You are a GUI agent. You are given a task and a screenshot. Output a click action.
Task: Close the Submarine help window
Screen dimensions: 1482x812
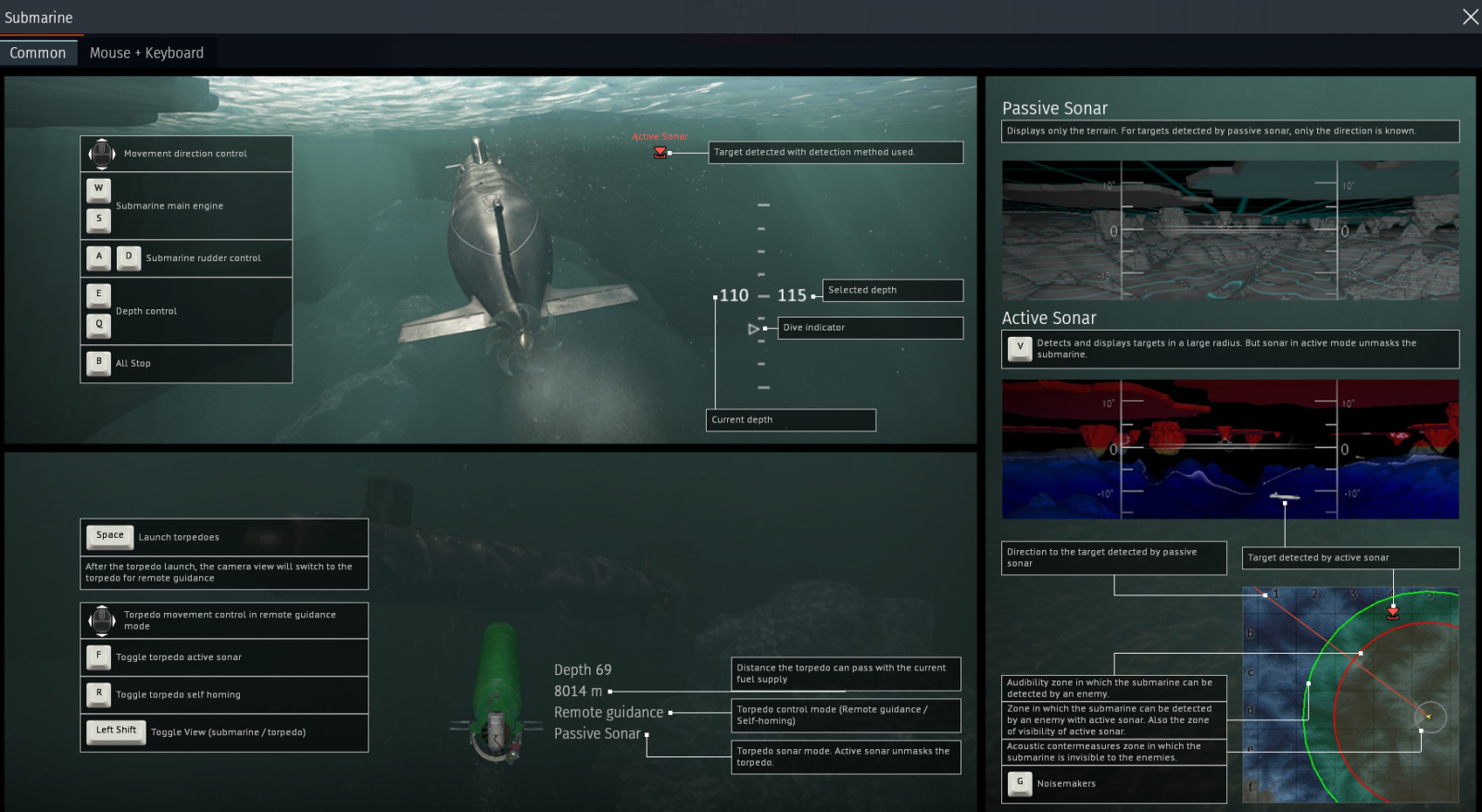coord(1470,17)
